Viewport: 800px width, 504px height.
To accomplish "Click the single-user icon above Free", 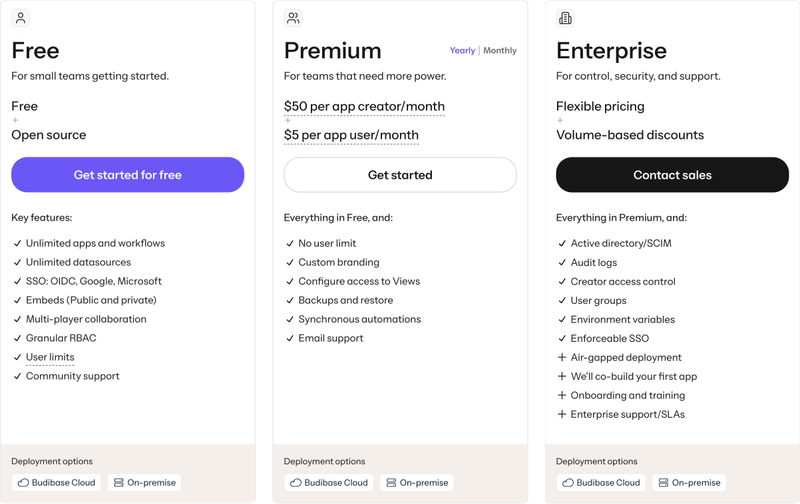I will pos(21,18).
